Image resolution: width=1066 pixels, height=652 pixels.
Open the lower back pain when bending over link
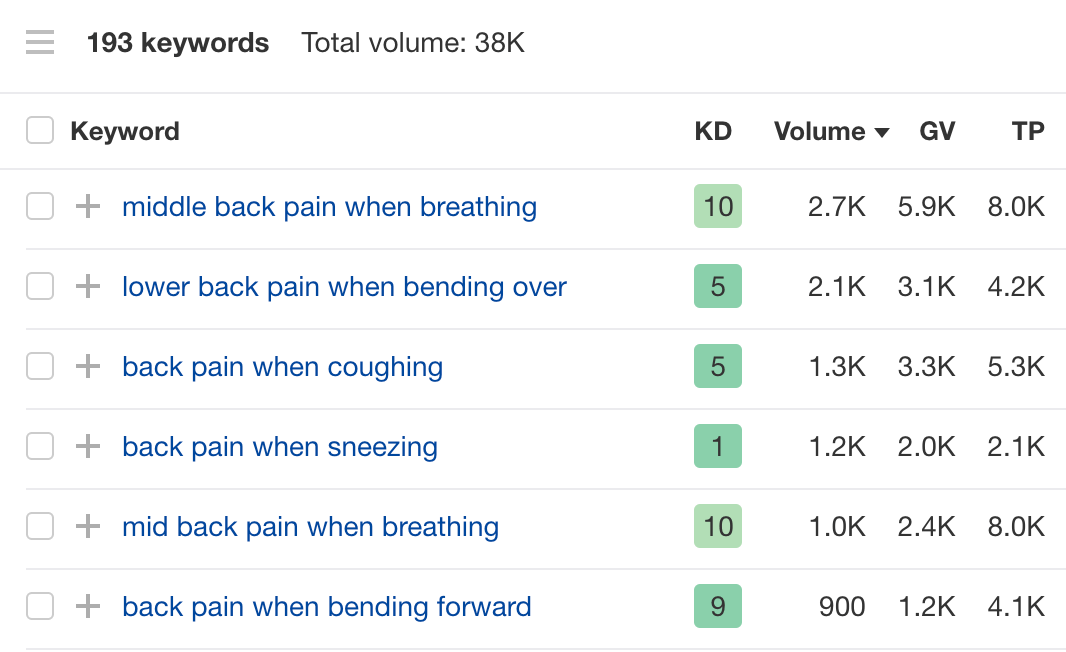[x=344, y=287]
